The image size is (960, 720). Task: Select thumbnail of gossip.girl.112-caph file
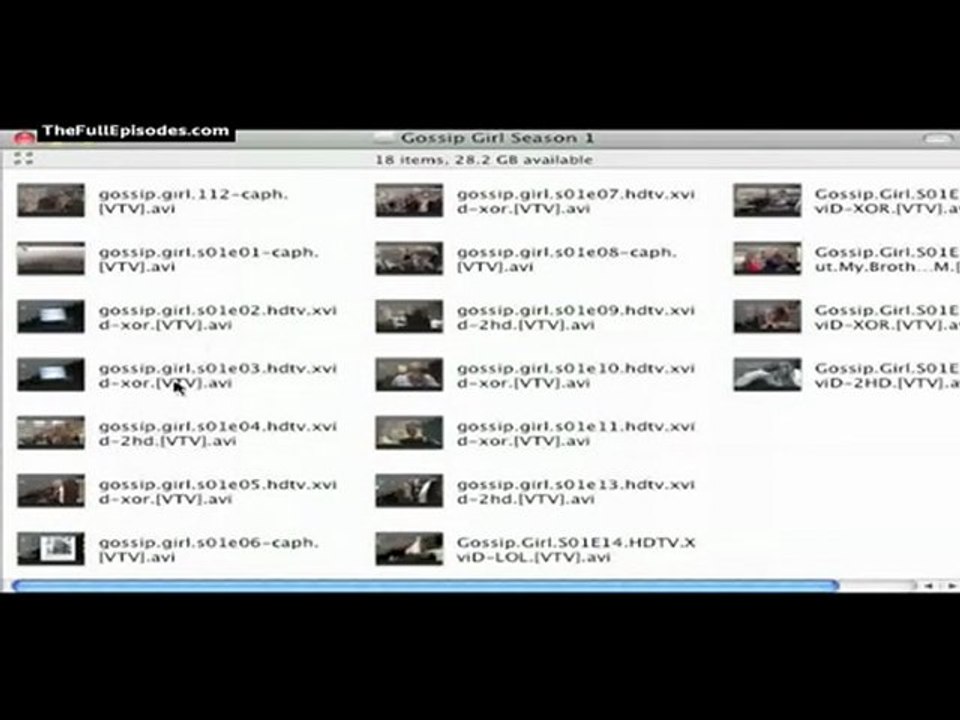51,200
